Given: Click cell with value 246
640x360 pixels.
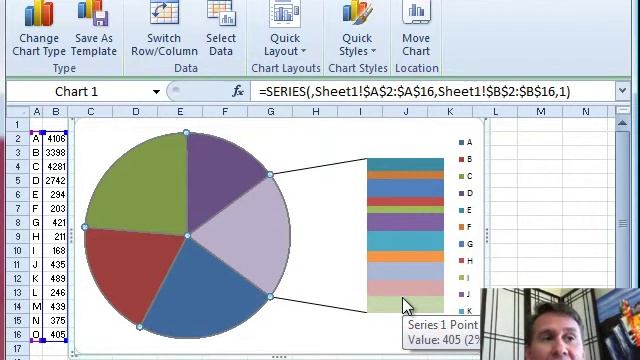Looking at the screenshot, I should pos(56,293).
